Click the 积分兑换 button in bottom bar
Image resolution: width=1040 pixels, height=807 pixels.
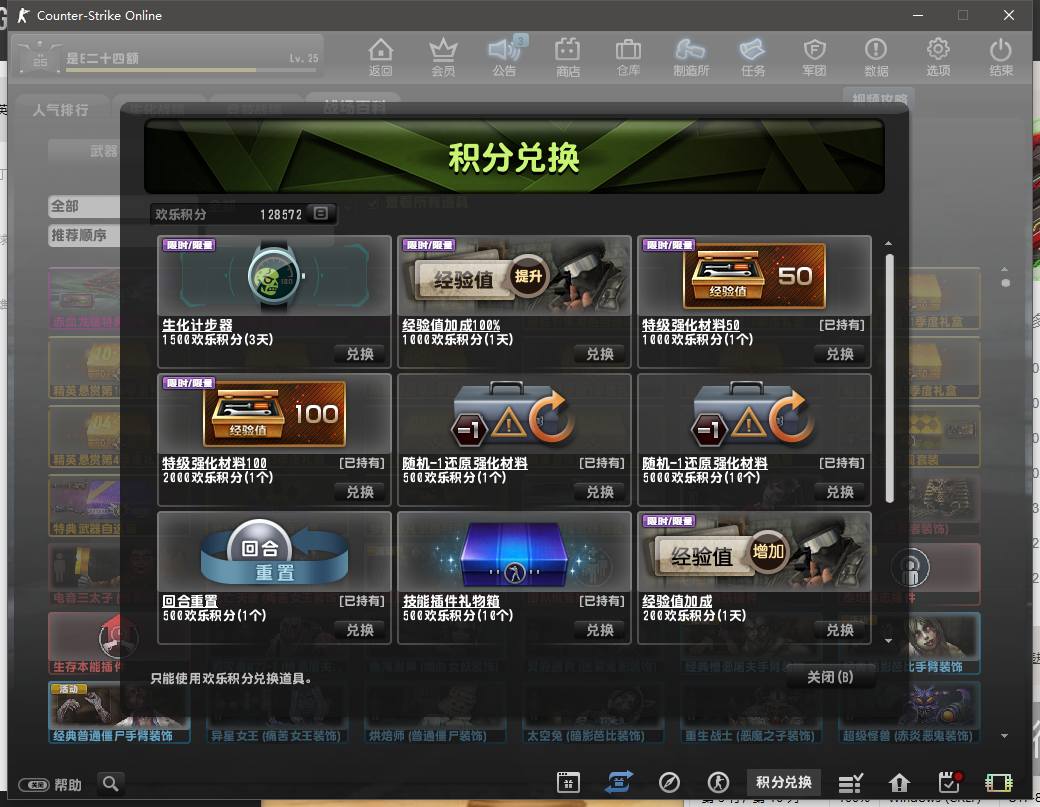click(784, 782)
